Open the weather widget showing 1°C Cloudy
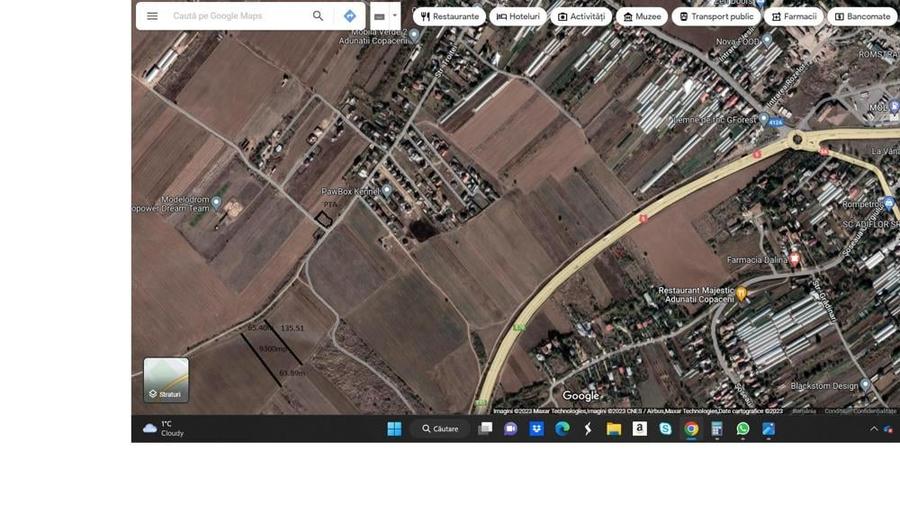The height and width of the screenshot is (506, 900). 164,429
